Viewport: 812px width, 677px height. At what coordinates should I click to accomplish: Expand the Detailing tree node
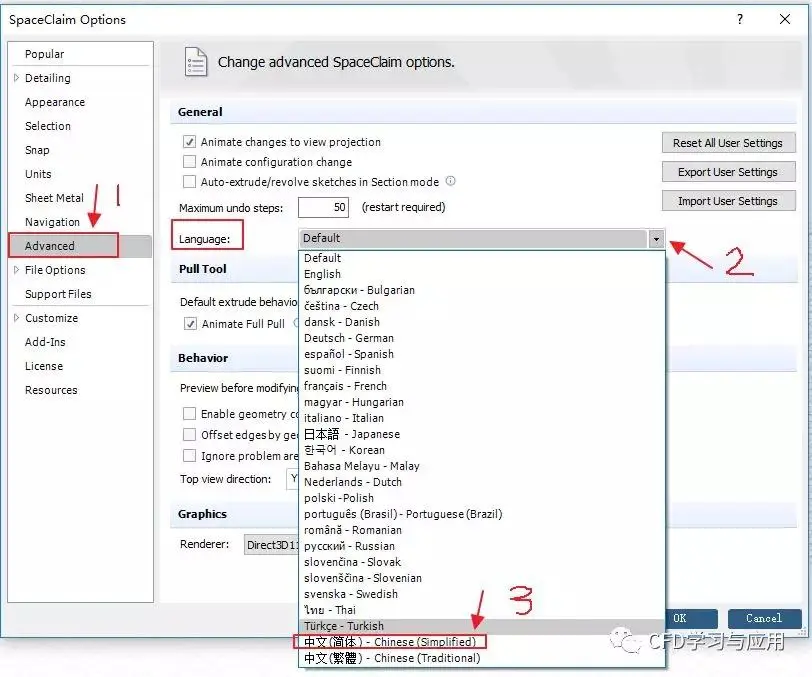(x=16, y=78)
